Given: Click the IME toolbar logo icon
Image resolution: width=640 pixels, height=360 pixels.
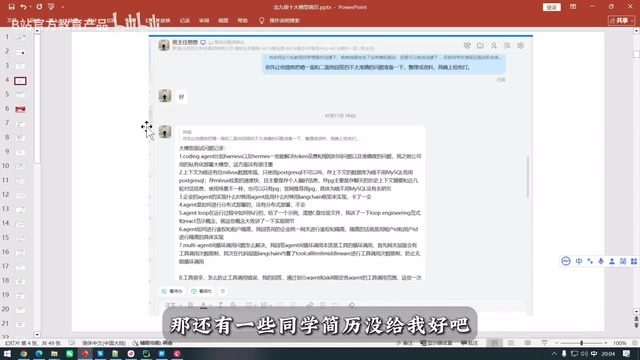Looking at the screenshot, I should pyautogui.click(x=566, y=261).
